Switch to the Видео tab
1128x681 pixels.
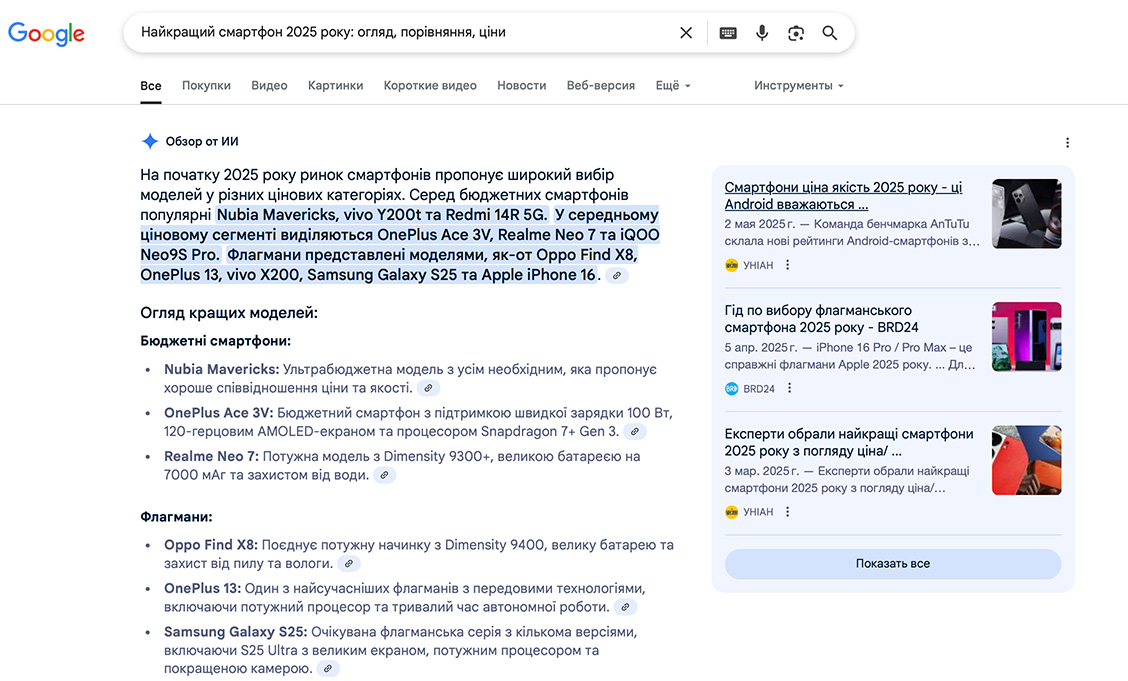269,86
